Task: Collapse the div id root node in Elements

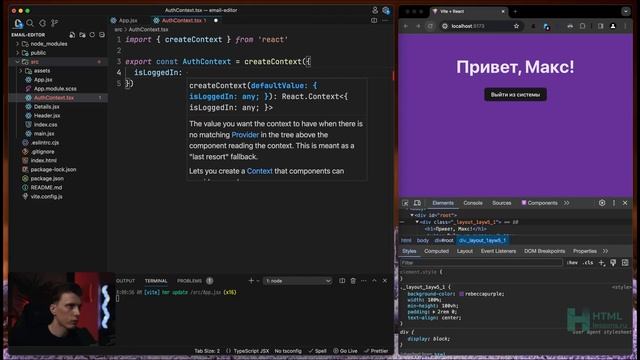Action: (x=412, y=215)
